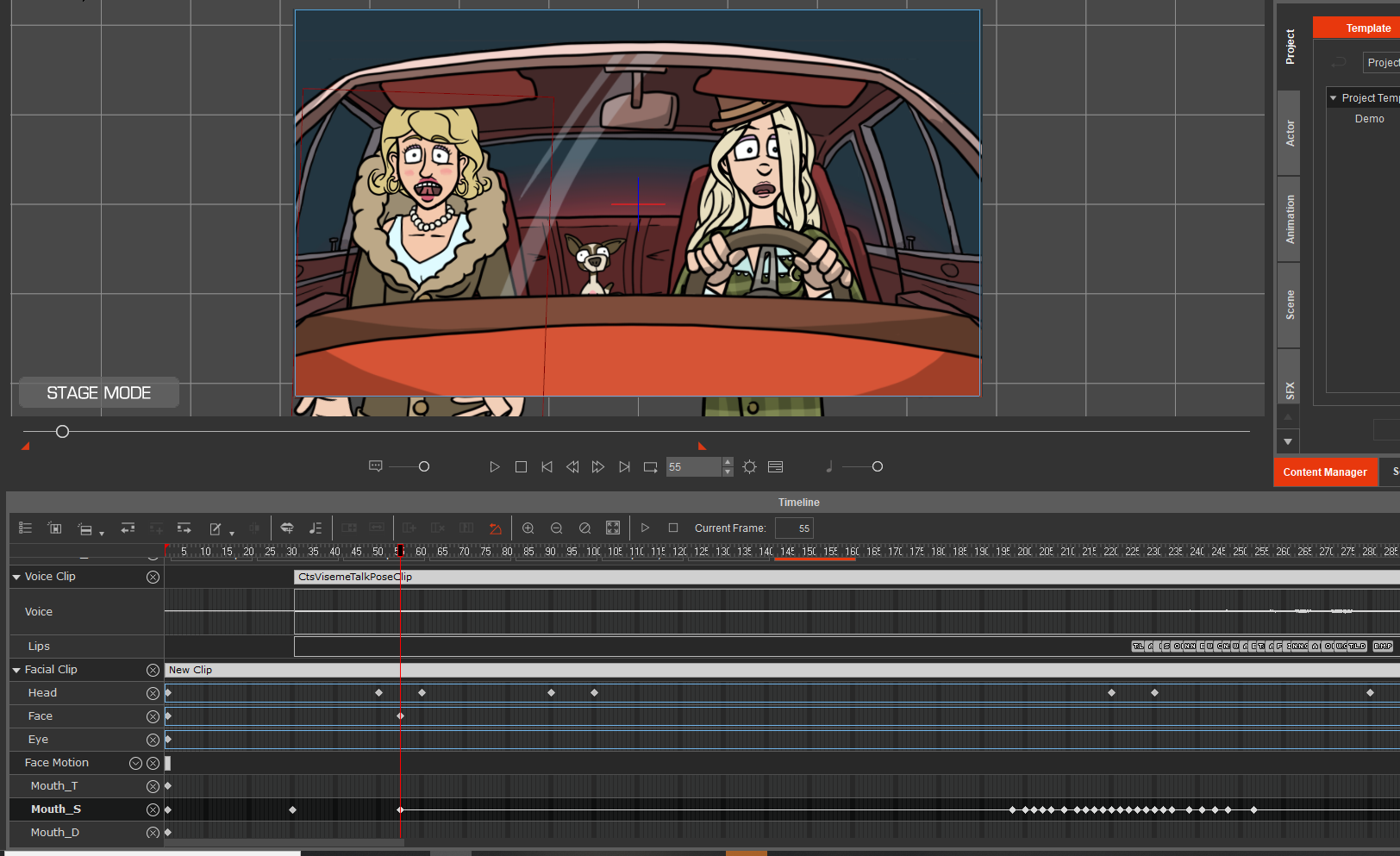Viewport: 1400px width, 856px height.
Task: Jump to the end frame of the project
Action: tap(624, 467)
